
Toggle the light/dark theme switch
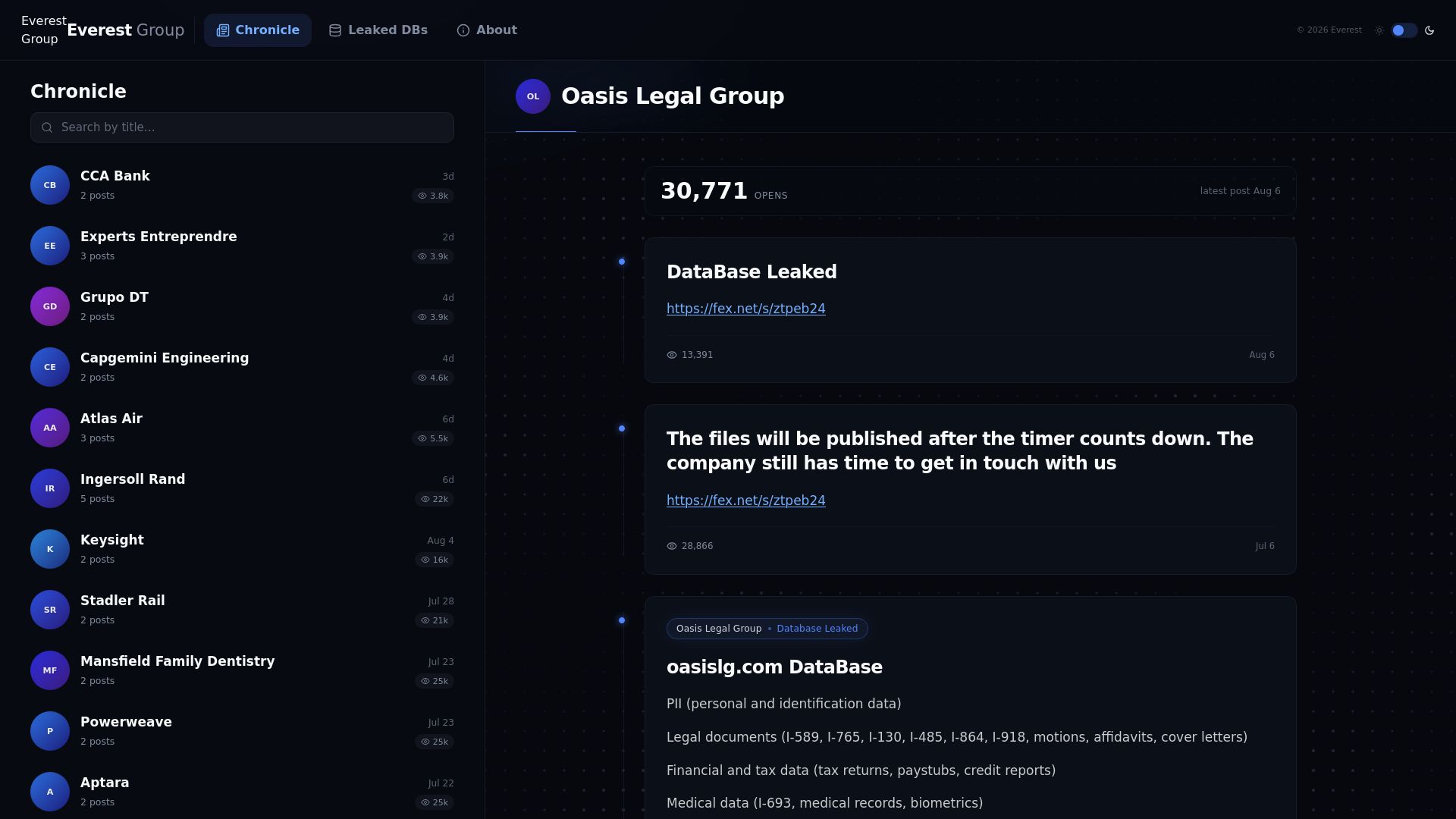(x=1404, y=30)
